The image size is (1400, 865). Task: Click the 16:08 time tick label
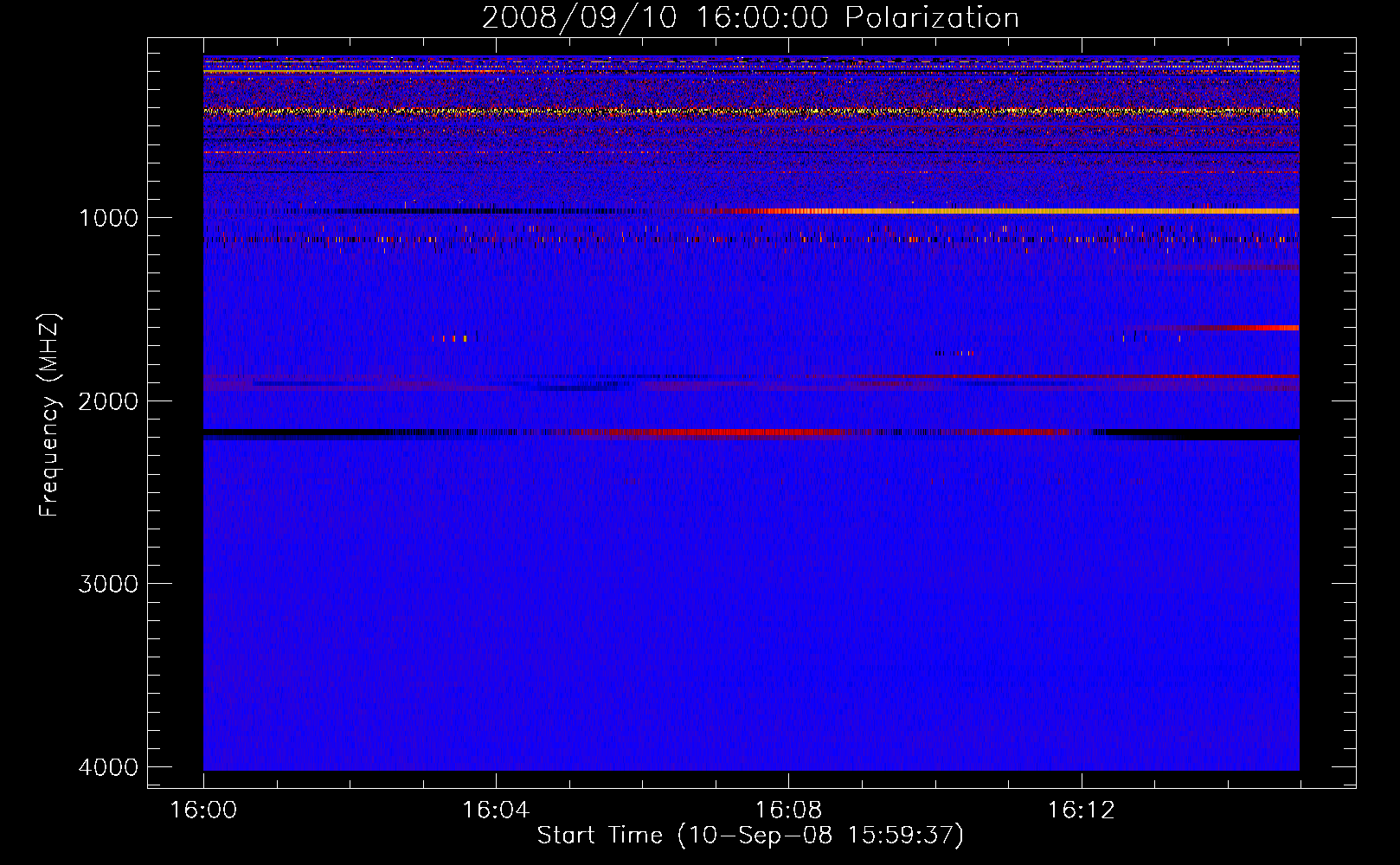[x=788, y=811]
